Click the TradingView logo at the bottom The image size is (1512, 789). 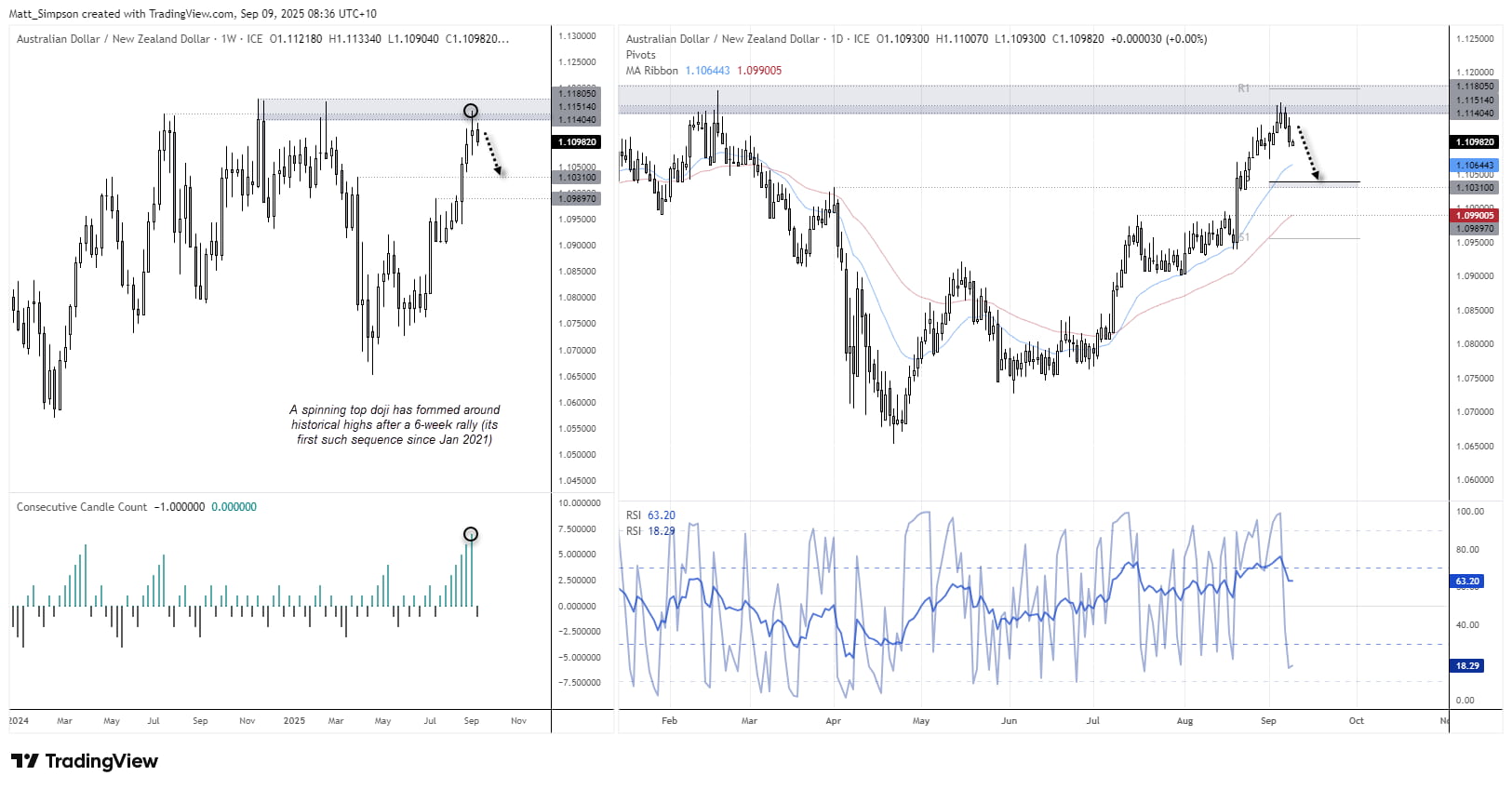(85, 761)
